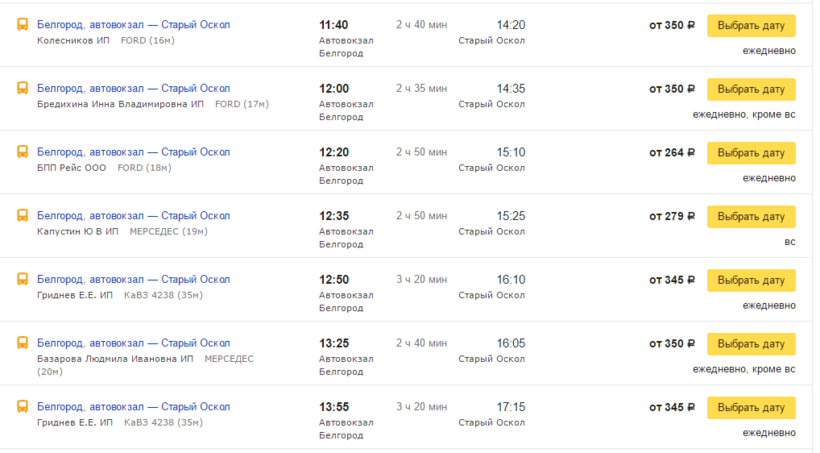Click bus icon for 11:40 departure

coord(23,25)
